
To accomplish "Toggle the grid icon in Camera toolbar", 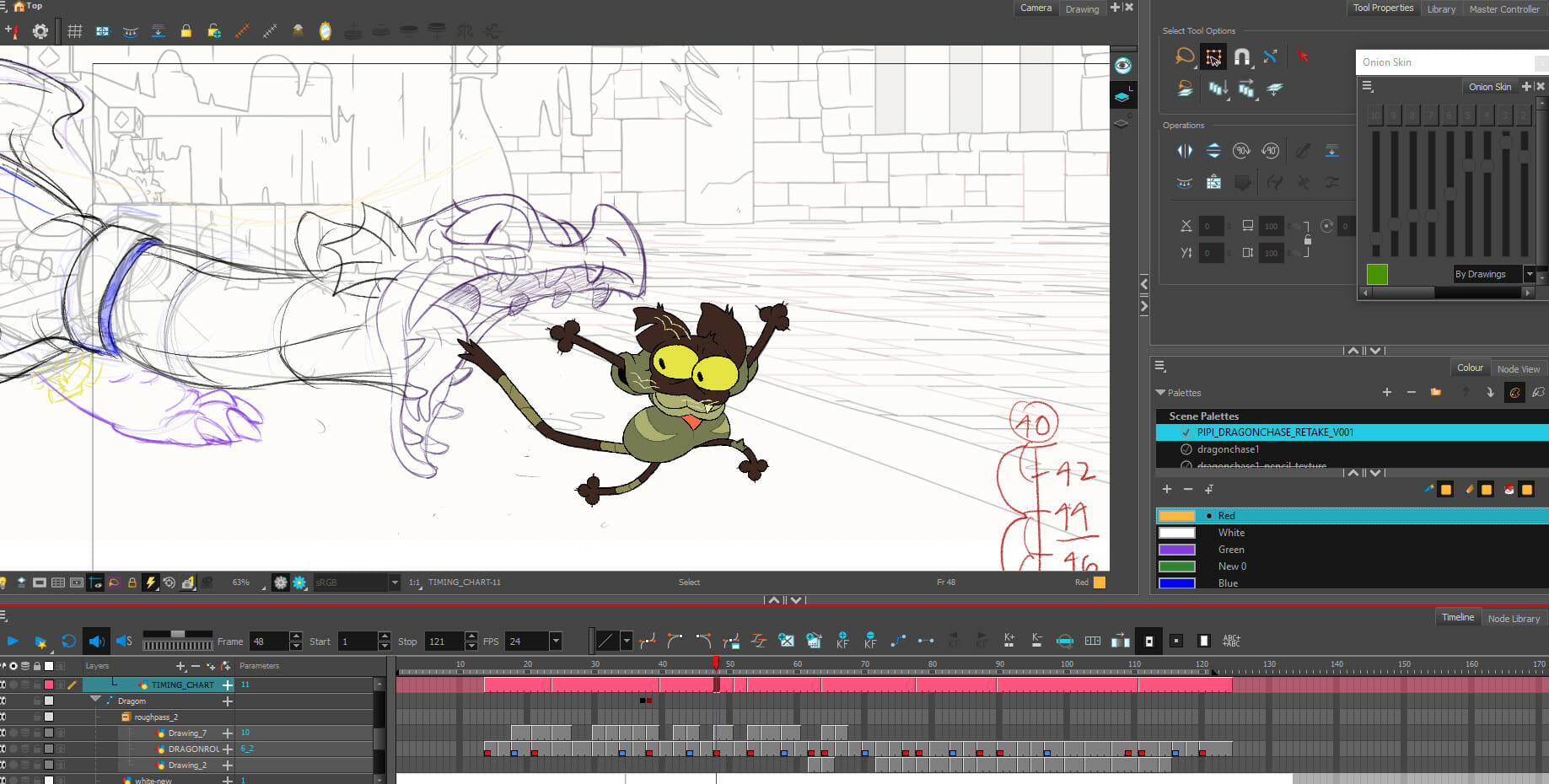I will 75,31.
